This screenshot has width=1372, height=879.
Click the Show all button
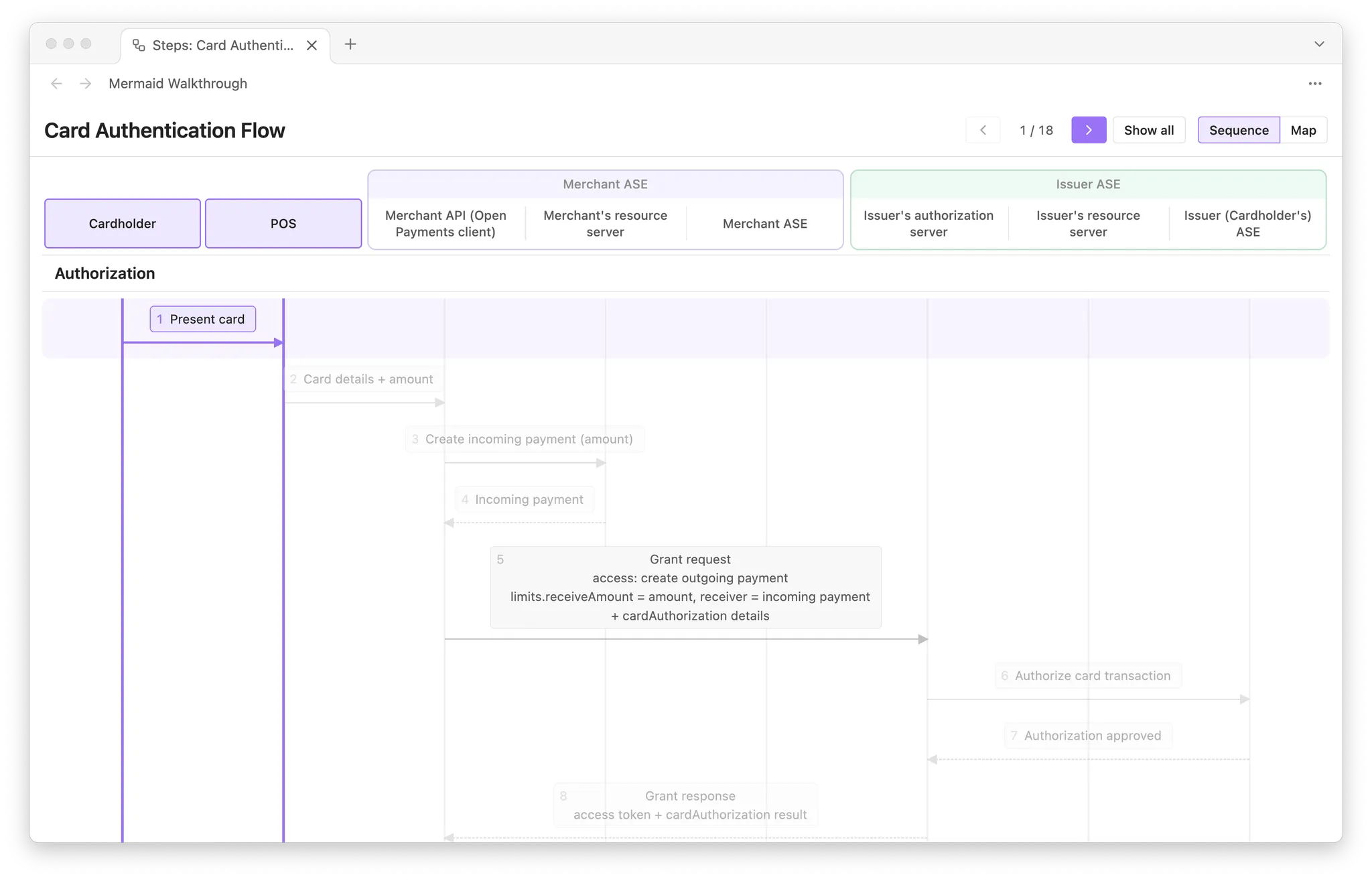(x=1148, y=130)
